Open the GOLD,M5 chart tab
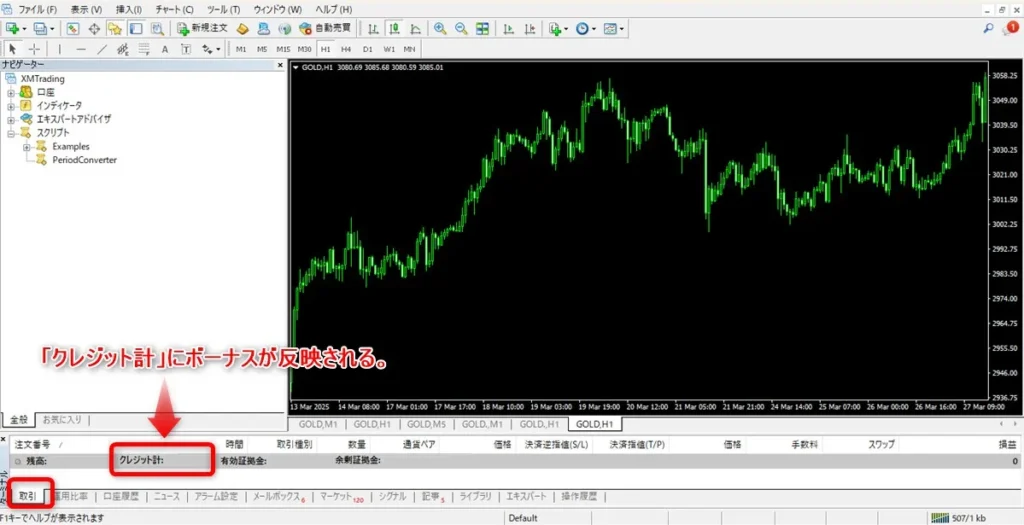Image resolution: width=1024 pixels, height=525 pixels. pos(426,424)
